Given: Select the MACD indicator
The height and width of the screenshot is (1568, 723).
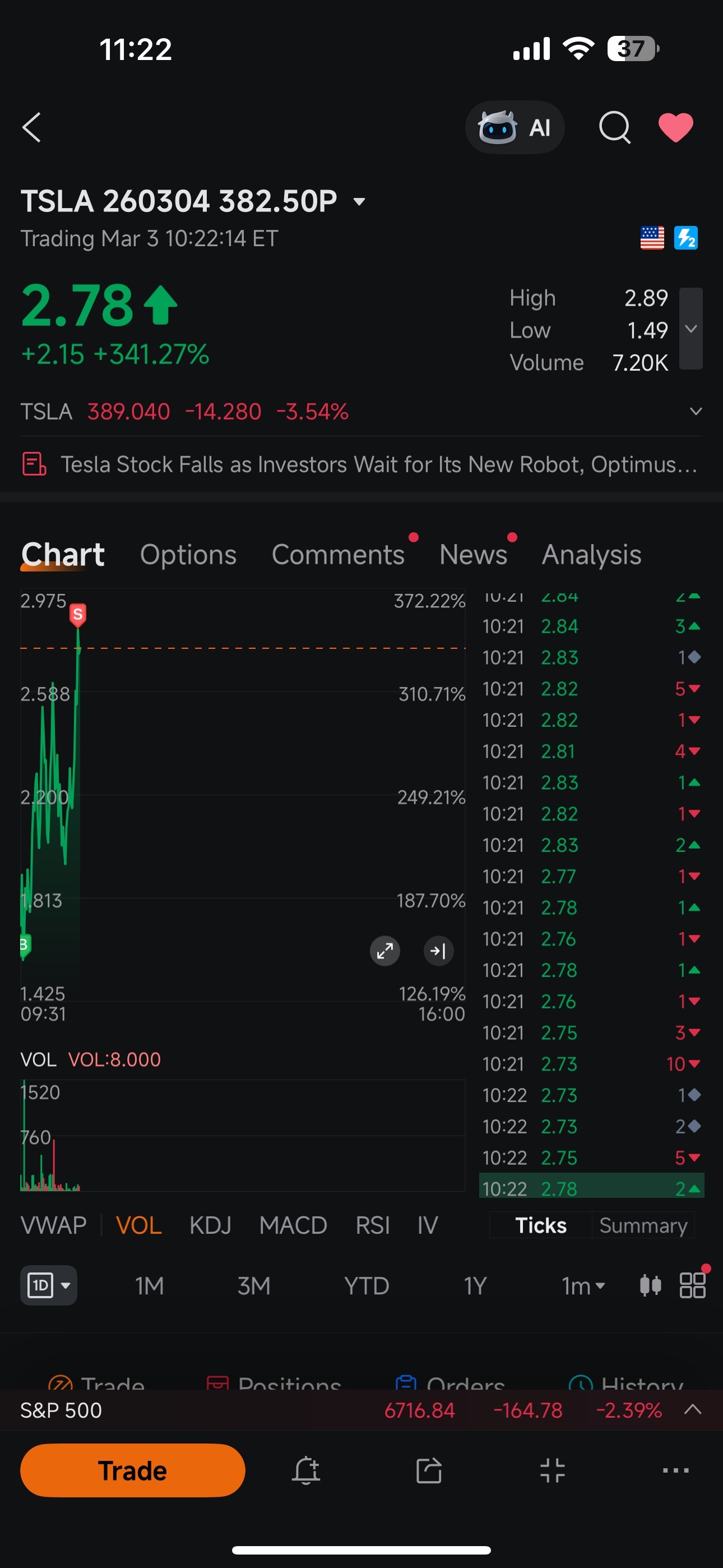Looking at the screenshot, I should coord(293,1225).
